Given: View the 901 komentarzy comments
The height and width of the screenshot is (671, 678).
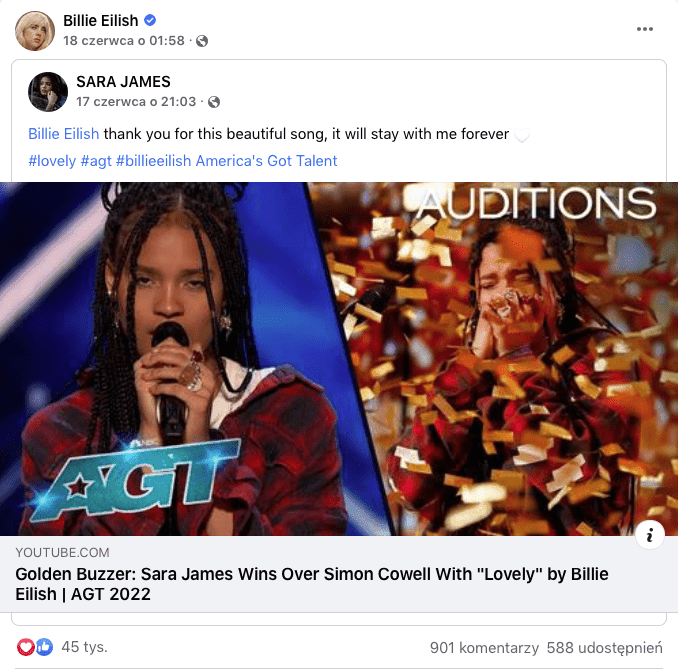Looking at the screenshot, I should 484,648.
